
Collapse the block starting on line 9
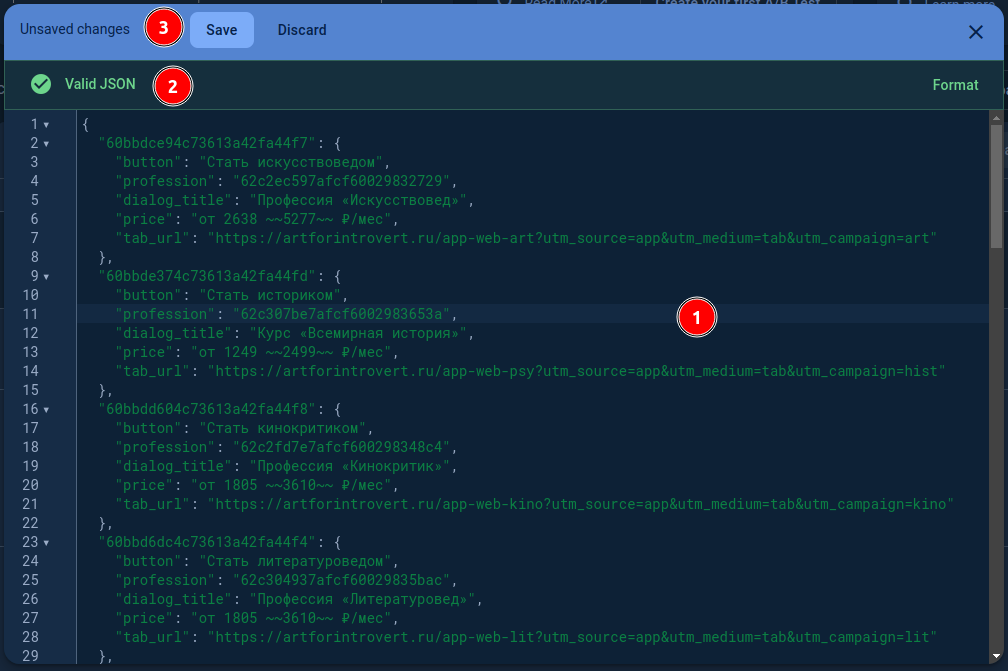(46, 277)
